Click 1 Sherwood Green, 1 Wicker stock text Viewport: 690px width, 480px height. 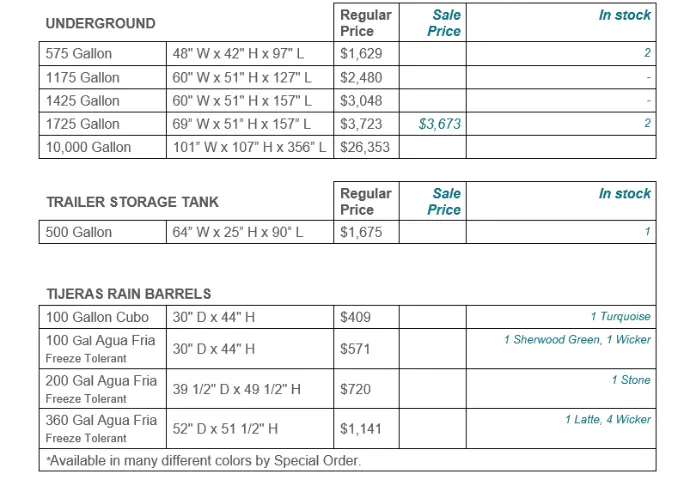[577, 340]
